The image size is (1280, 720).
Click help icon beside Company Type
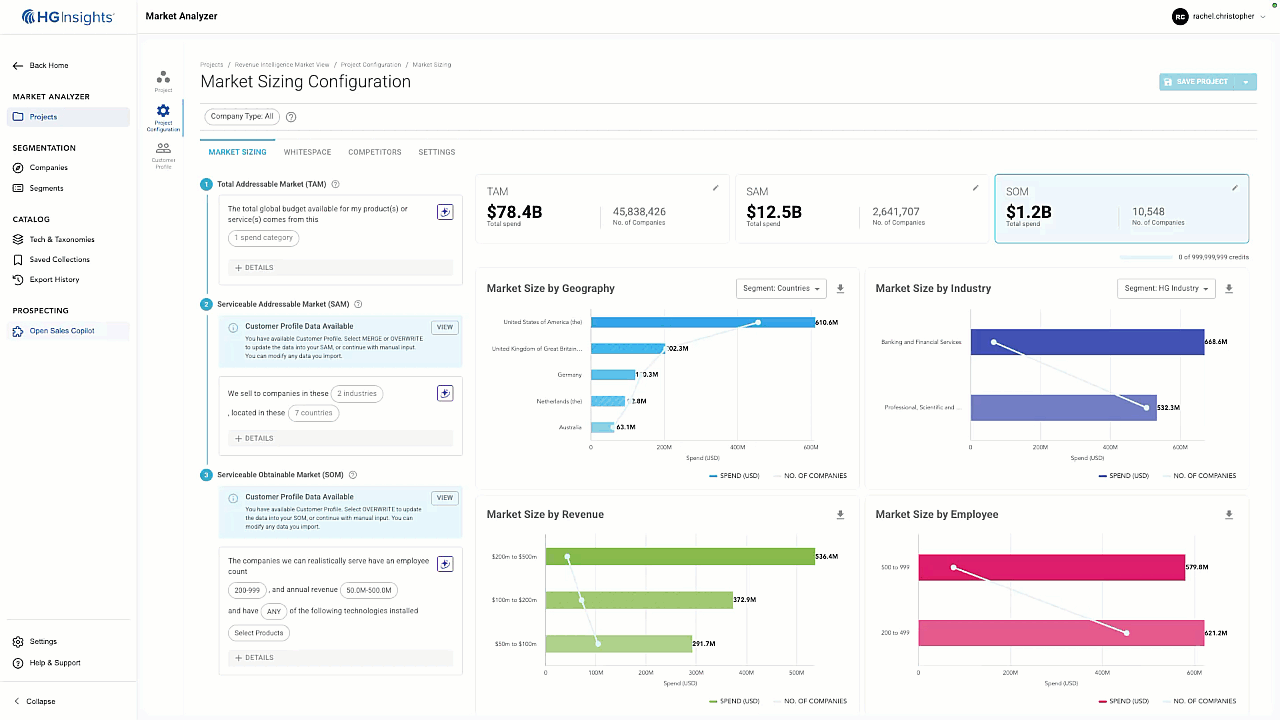coord(291,117)
